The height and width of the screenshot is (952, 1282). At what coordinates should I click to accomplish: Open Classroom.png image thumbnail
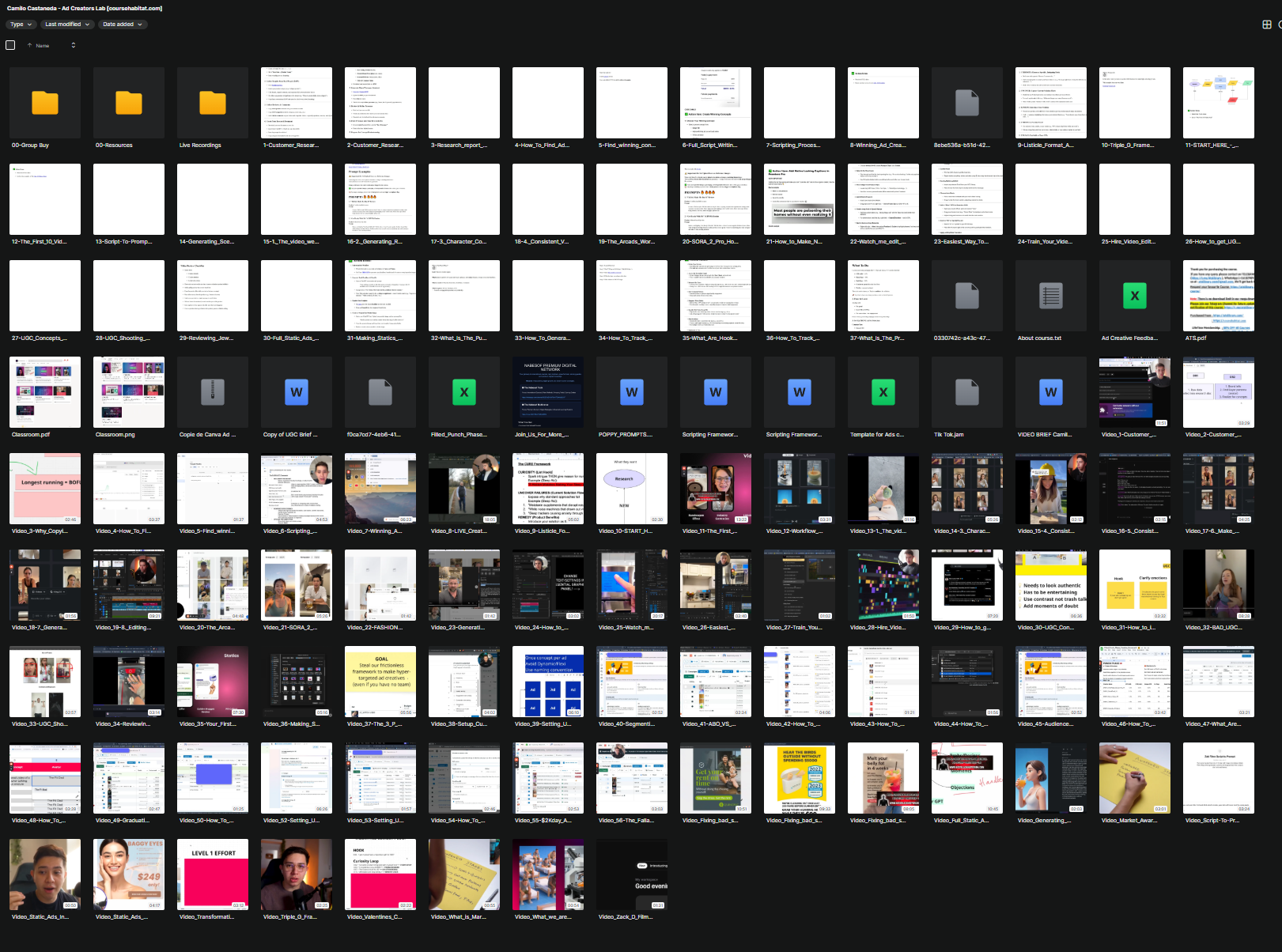[x=129, y=392]
